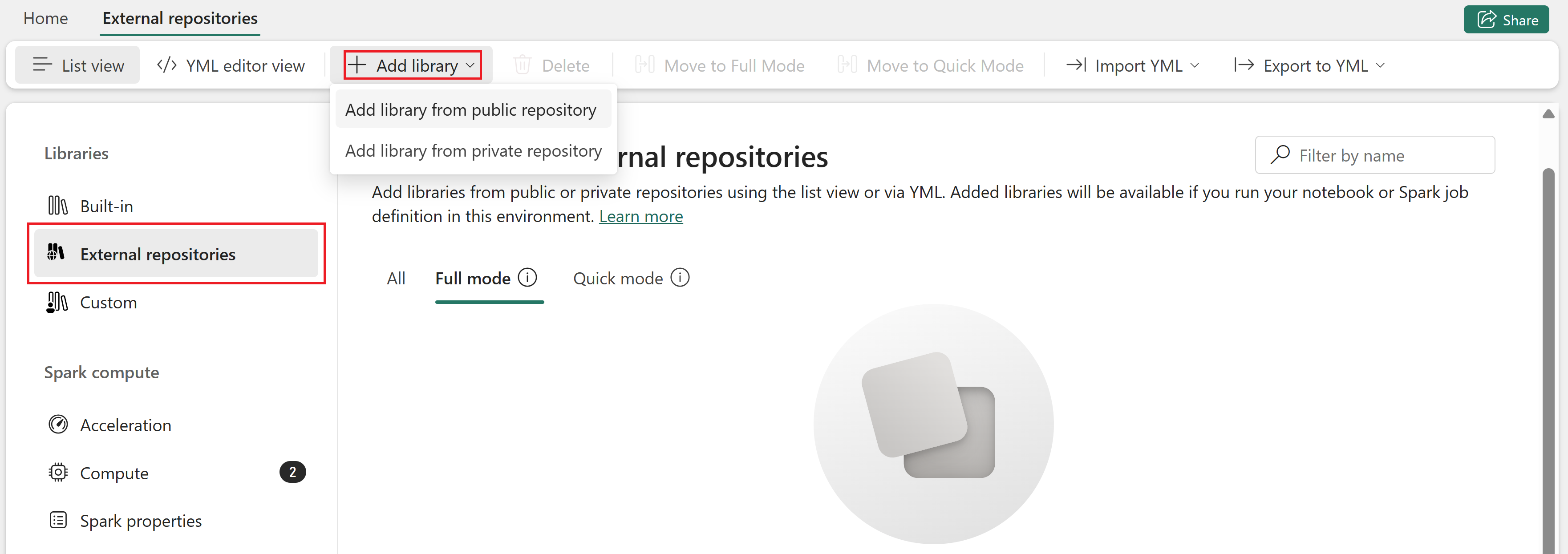The height and width of the screenshot is (554, 1568).
Task: Click the Share button
Action: (x=1506, y=20)
